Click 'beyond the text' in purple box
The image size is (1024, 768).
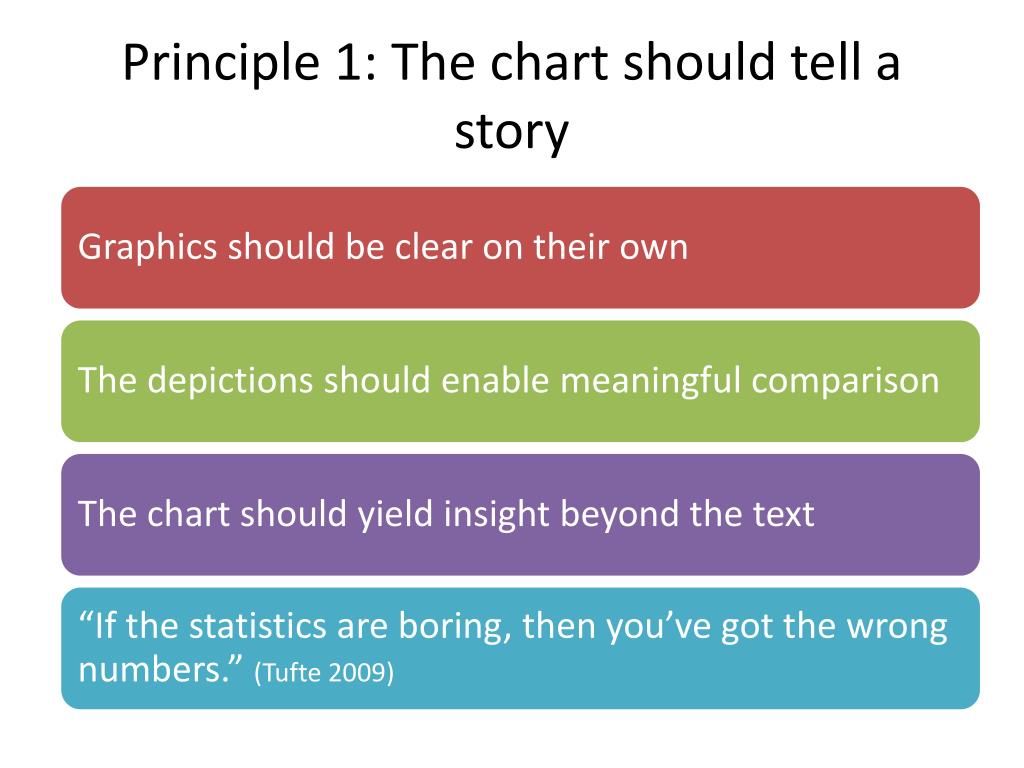[687, 514]
